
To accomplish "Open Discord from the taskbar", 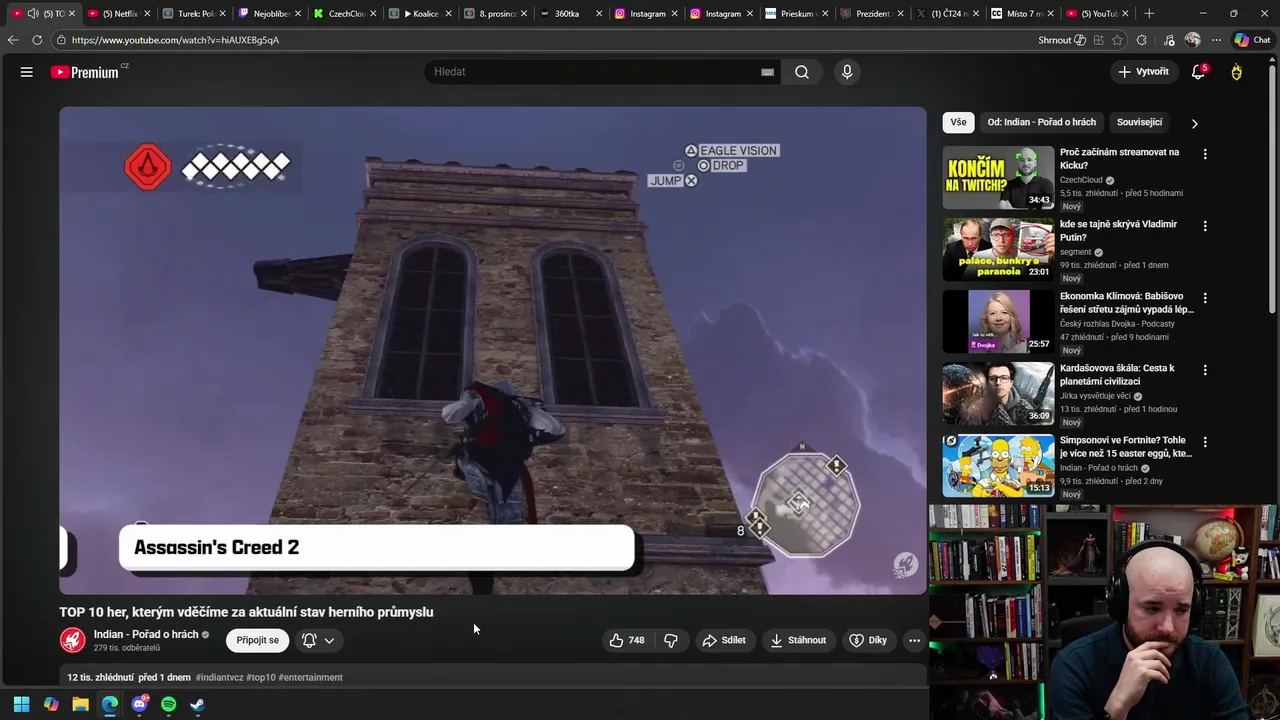I will coord(139,704).
